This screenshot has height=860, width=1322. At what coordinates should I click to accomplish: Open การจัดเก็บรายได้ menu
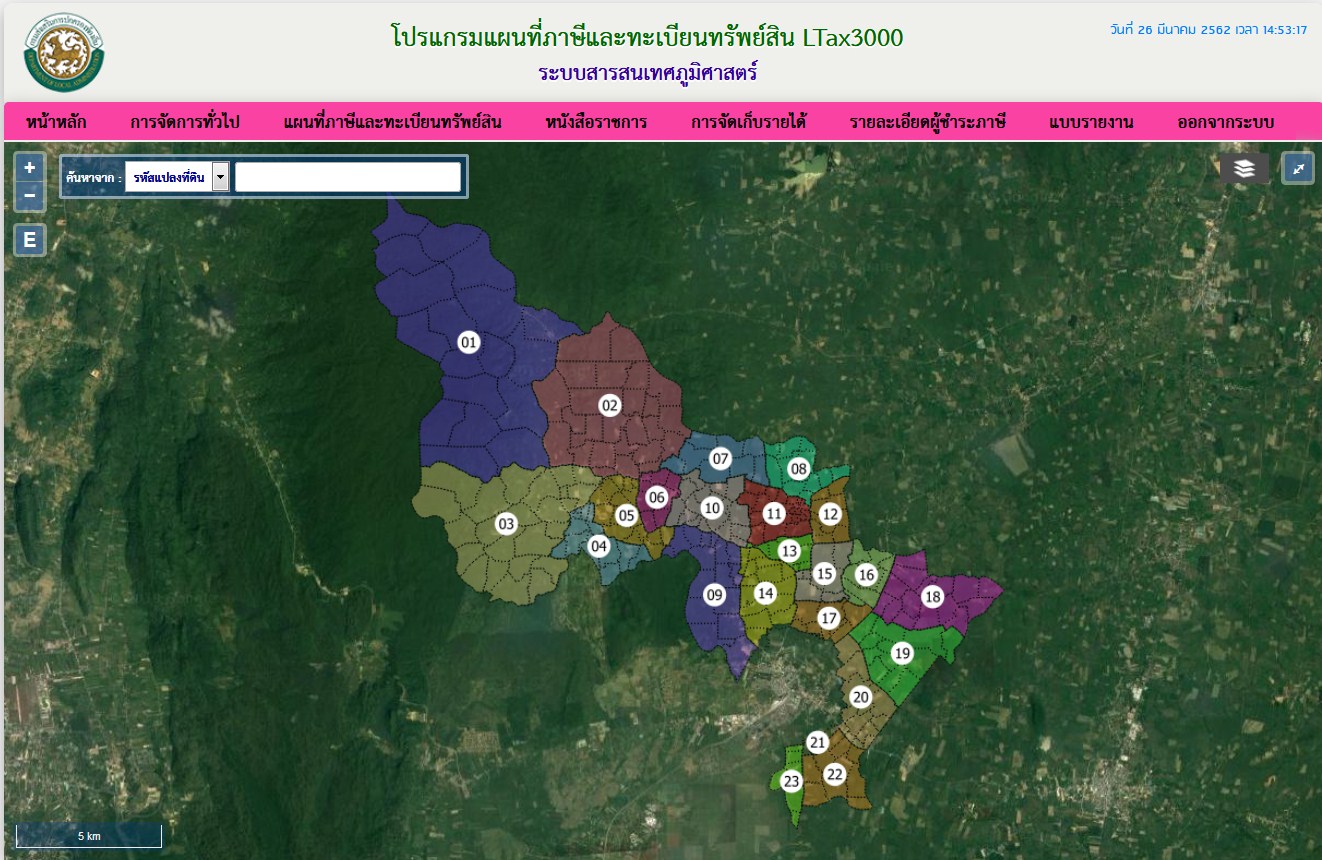pyautogui.click(x=749, y=122)
